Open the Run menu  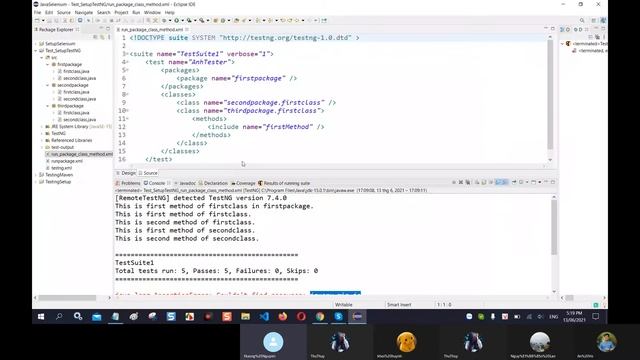pos(136,13)
